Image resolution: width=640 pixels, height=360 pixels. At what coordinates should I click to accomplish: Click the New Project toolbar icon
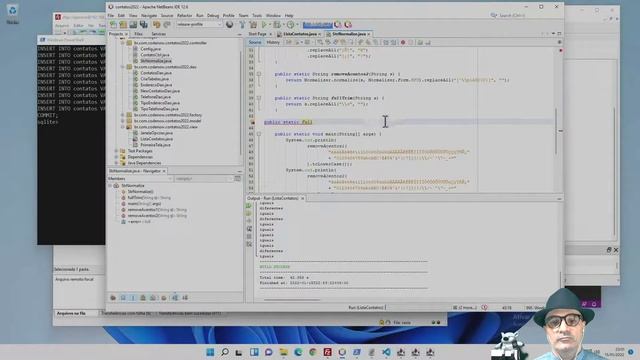coord(123,24)
